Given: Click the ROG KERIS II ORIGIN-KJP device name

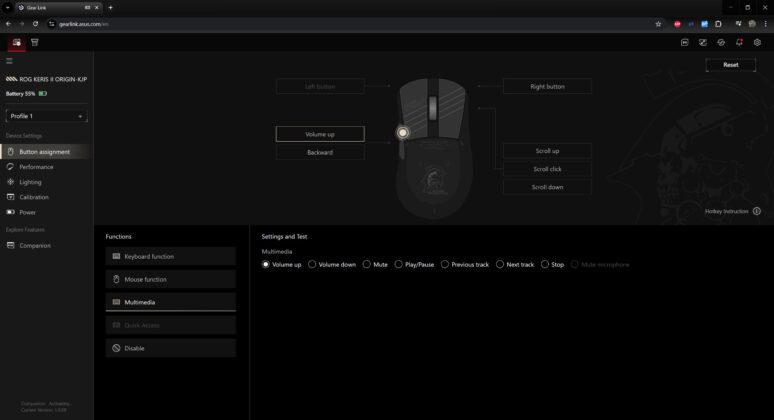Looking at the screenshot, I should (x=53, y=79).
